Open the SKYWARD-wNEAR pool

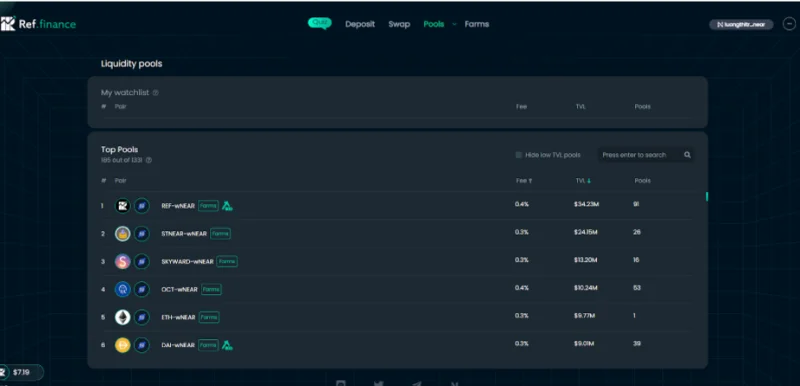[x=187, y=262]
